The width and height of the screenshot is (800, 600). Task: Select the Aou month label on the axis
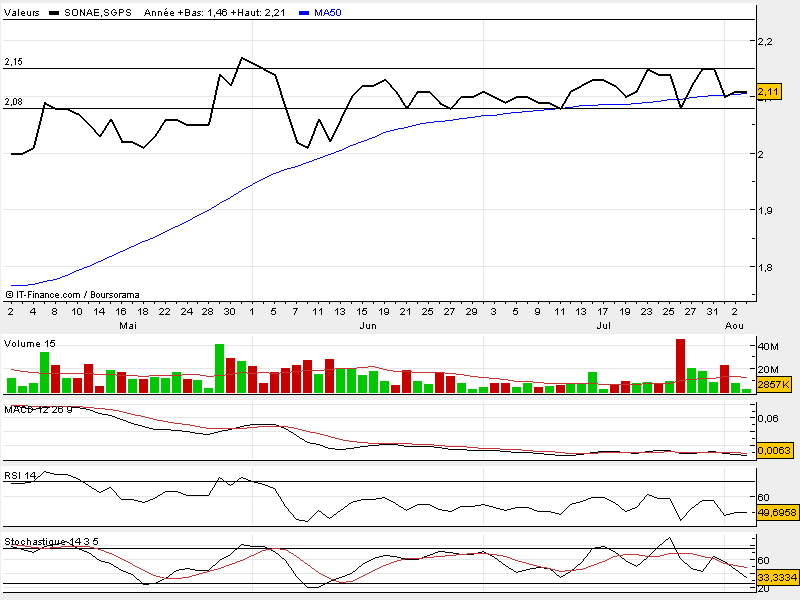(x=735, y=326)
